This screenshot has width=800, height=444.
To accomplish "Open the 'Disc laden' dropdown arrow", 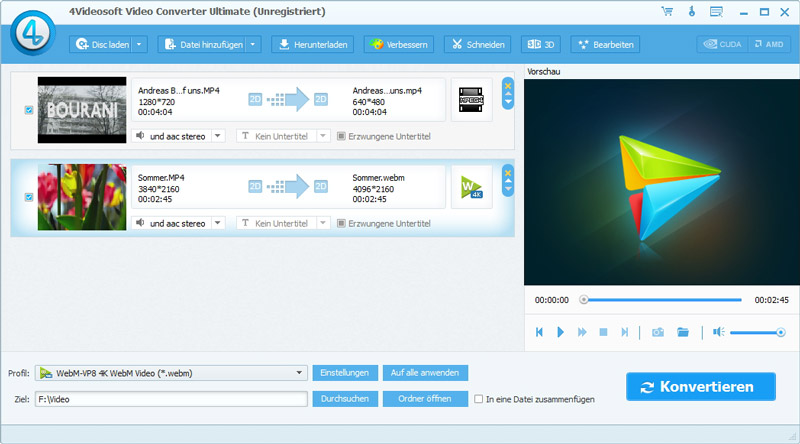I will 139,44.
